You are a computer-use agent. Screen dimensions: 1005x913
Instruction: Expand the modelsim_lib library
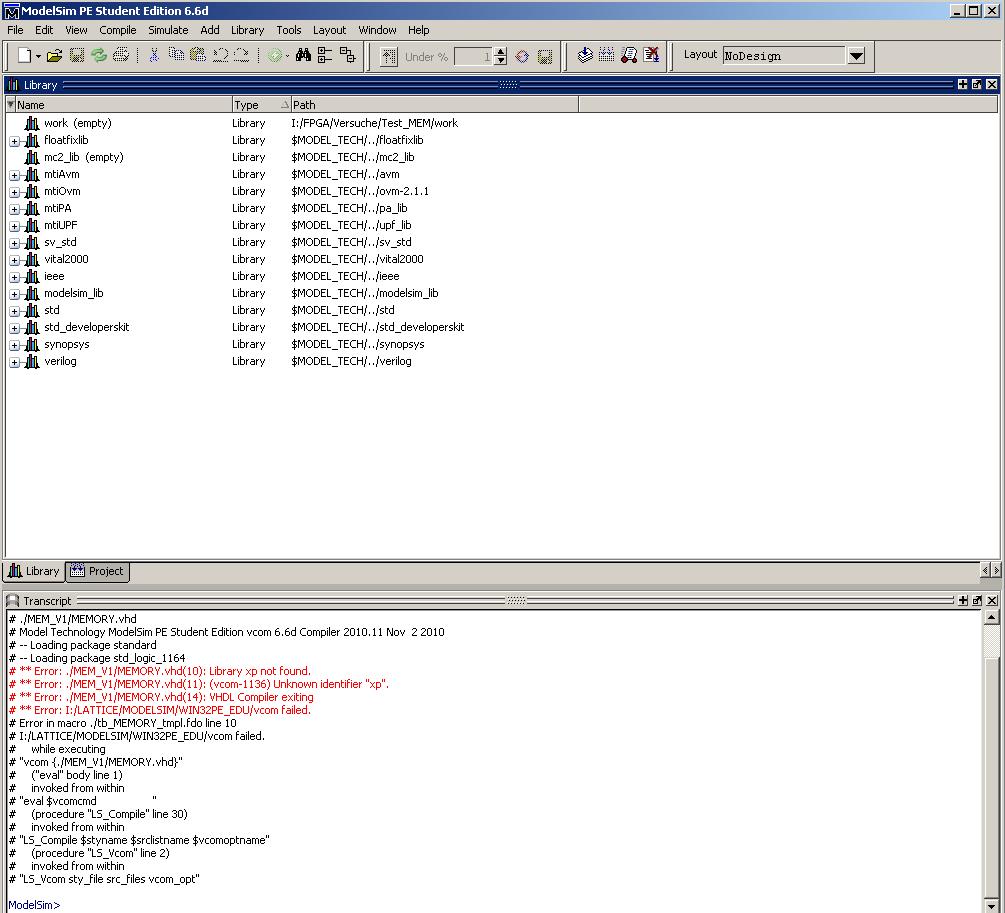(15, 294)
